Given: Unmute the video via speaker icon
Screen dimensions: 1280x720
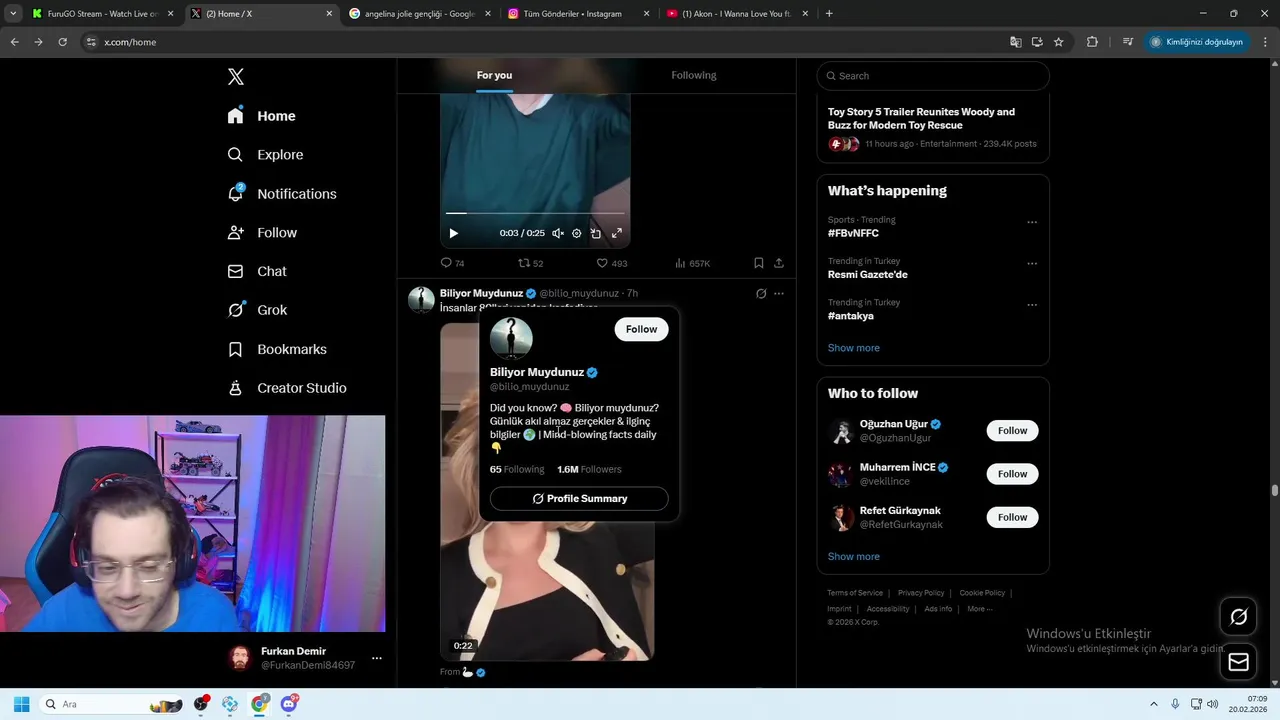Looking at the screenshot, I should (x=558, y=233).
